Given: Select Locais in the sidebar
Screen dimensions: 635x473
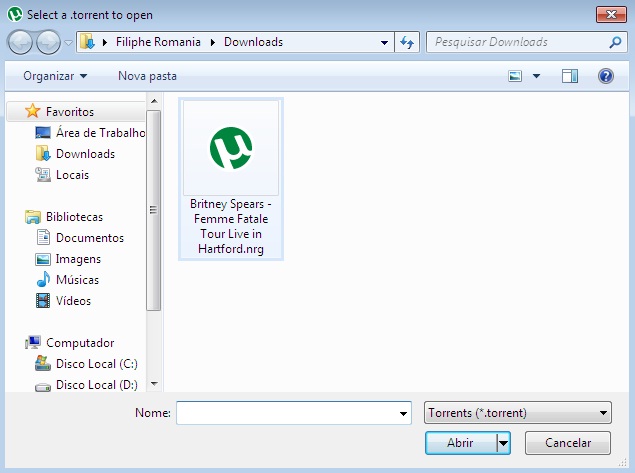Looking at the screenshot, I should tap(72, 175).
